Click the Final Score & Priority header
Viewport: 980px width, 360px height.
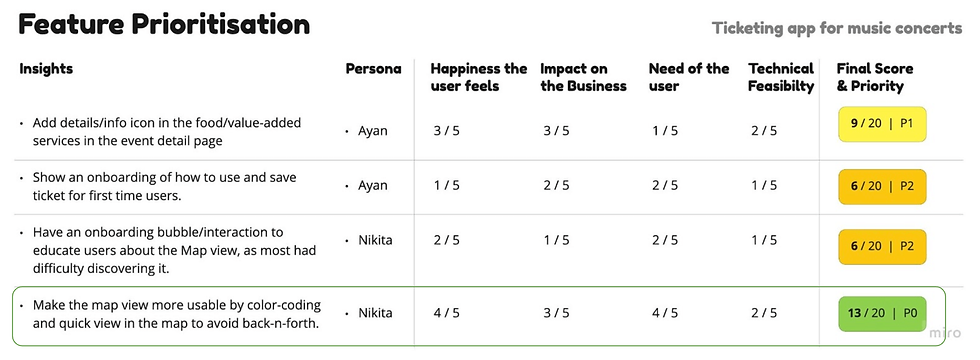click(x=875, y=77)
